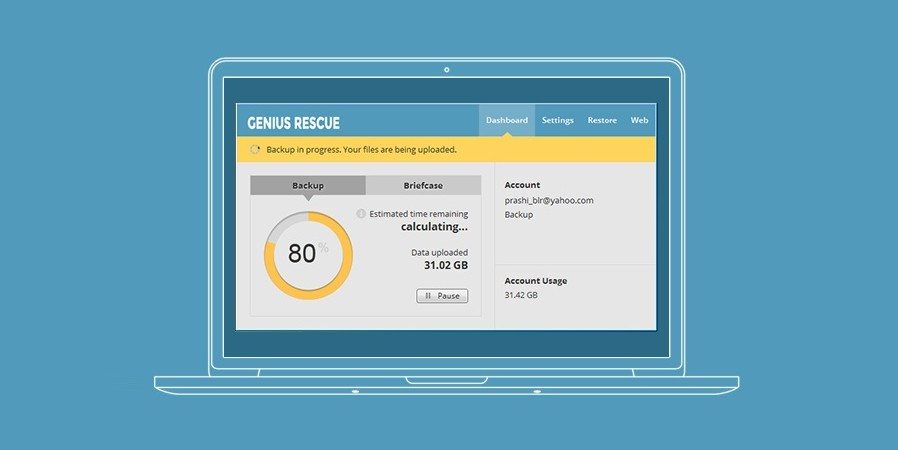Click the 31.42 GB account usage value
898x450 pixels.
pos(521,296)
